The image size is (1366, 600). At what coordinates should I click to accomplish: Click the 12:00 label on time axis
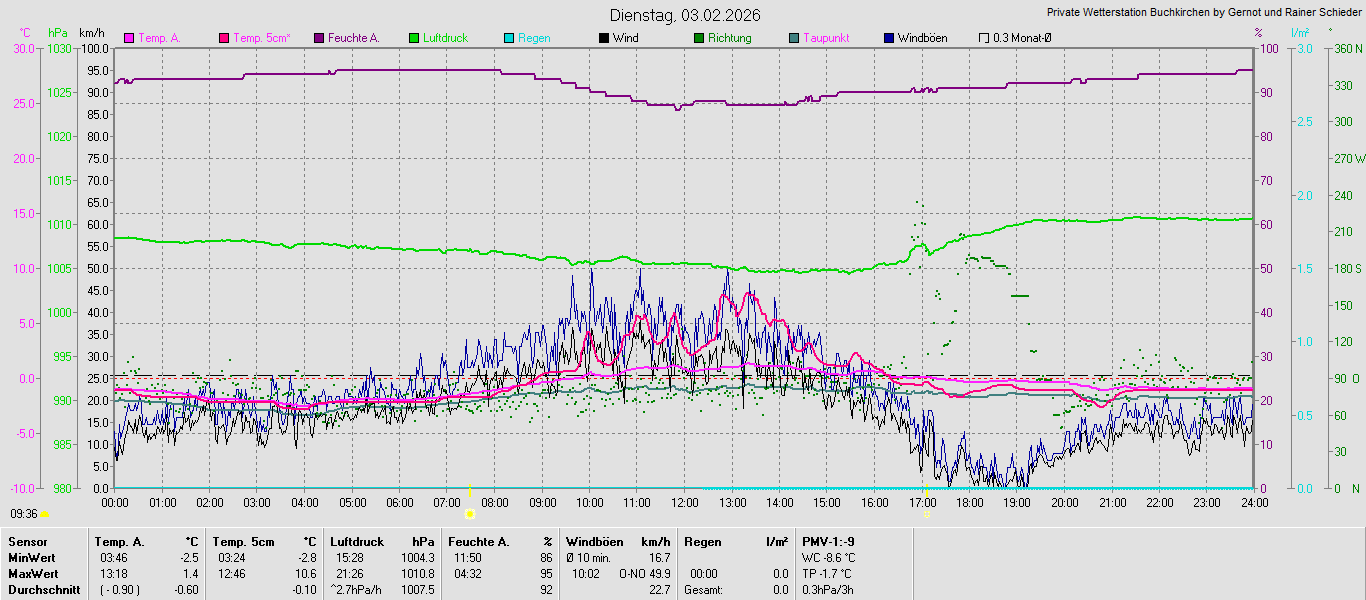tap(685, 502)
